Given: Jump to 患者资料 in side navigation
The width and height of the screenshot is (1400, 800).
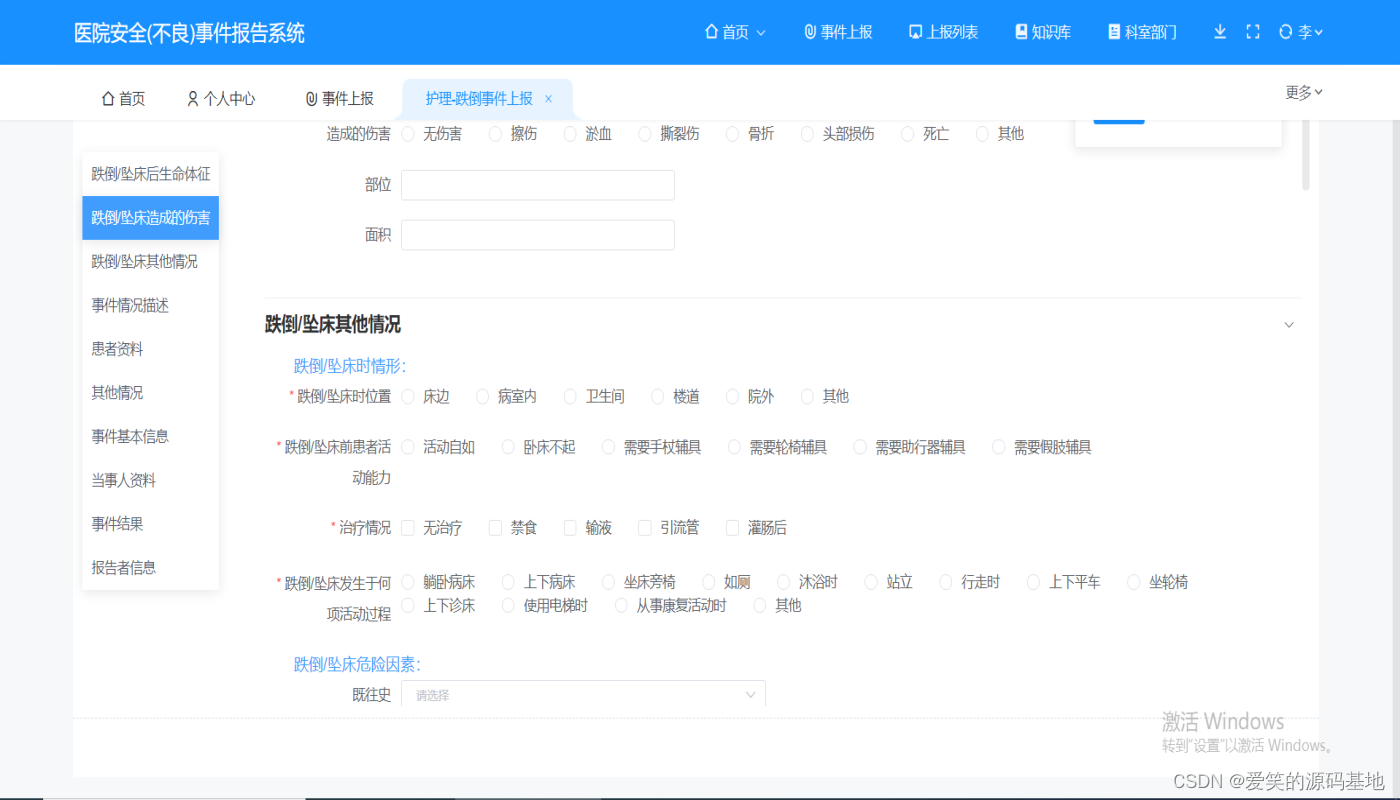Looking at the screenshot, I should point(151,349).
